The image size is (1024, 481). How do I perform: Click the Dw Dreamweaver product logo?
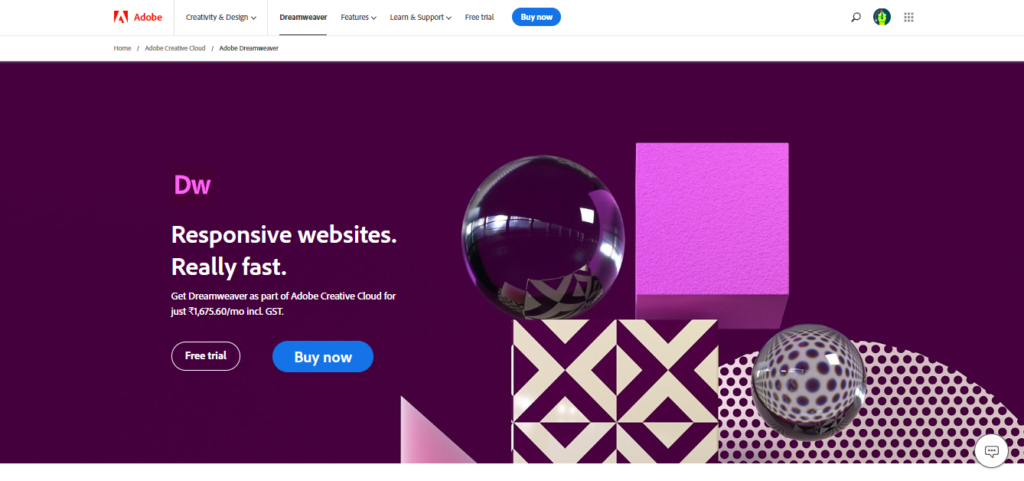pyautogui.click(x=192, y=185)
